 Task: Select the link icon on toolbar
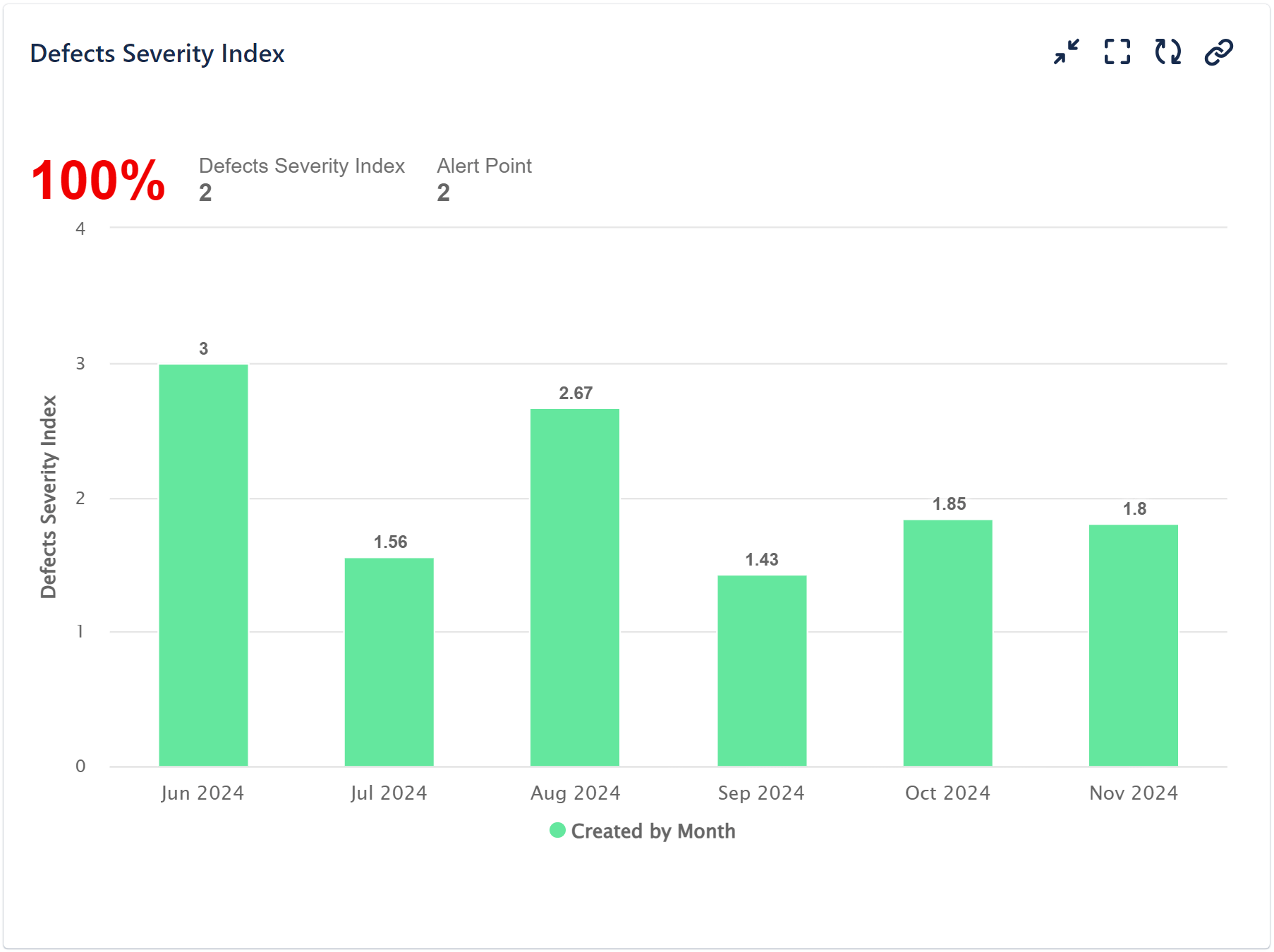pos(1218,51)
